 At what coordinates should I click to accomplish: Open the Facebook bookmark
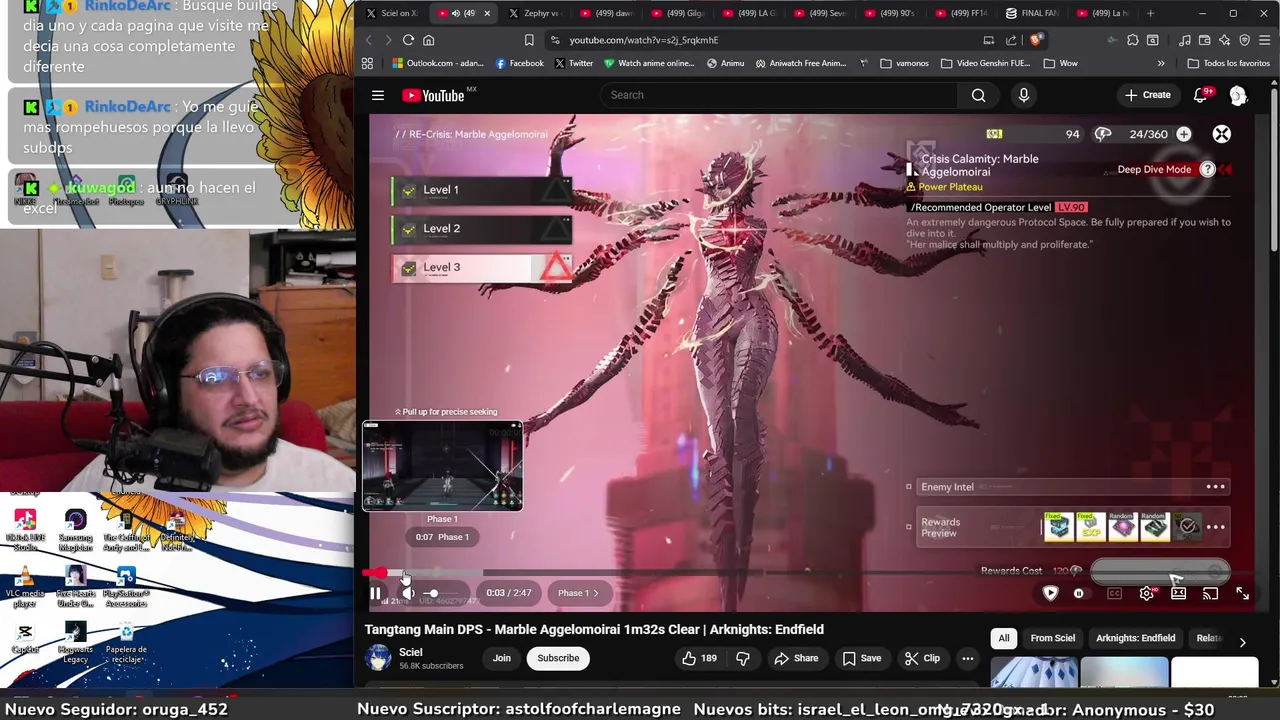tap(520, 63)
